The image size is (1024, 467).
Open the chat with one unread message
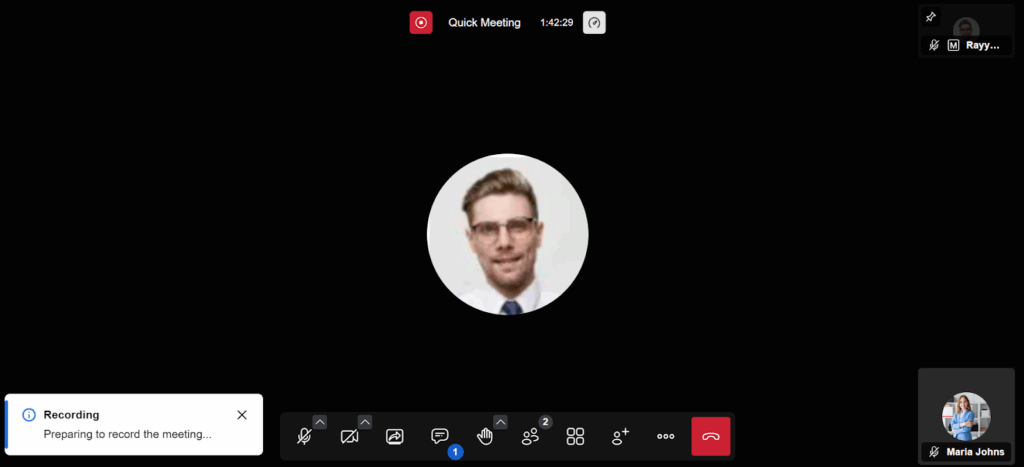click(440, 437)
